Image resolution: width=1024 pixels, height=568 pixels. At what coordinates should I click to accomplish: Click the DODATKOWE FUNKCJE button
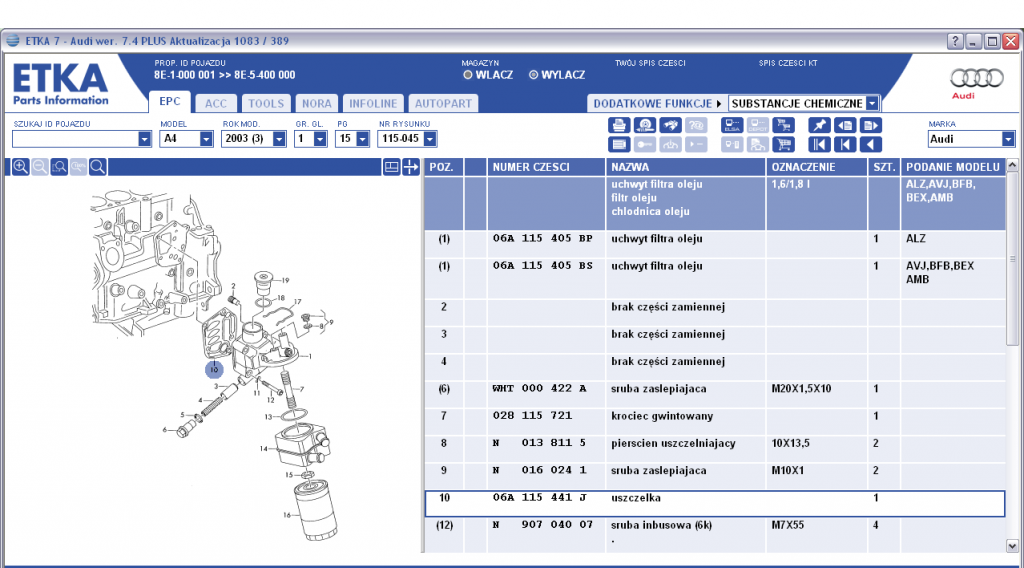point(657,103)
